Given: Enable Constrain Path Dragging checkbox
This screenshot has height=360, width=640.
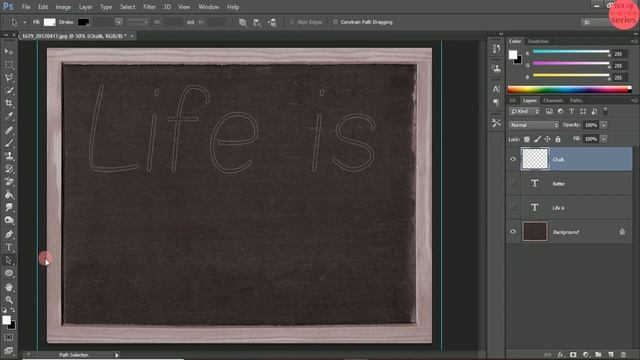Looking at the screenshot, I should click(x=335, y=22).
